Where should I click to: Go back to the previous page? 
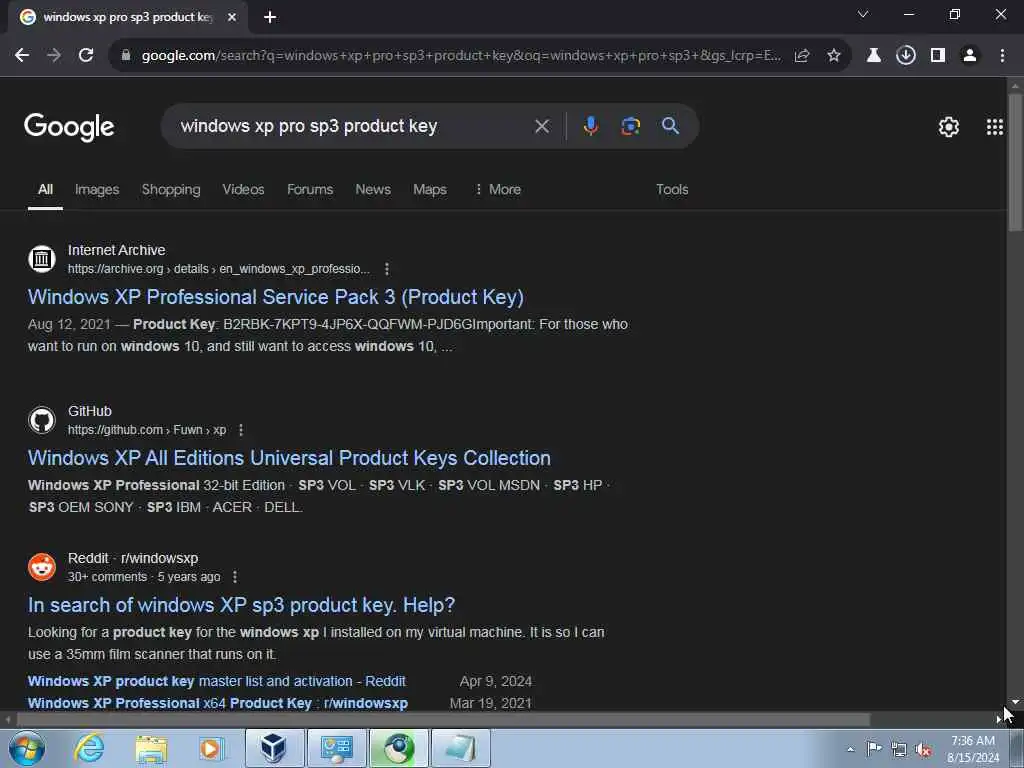point(22,56)
